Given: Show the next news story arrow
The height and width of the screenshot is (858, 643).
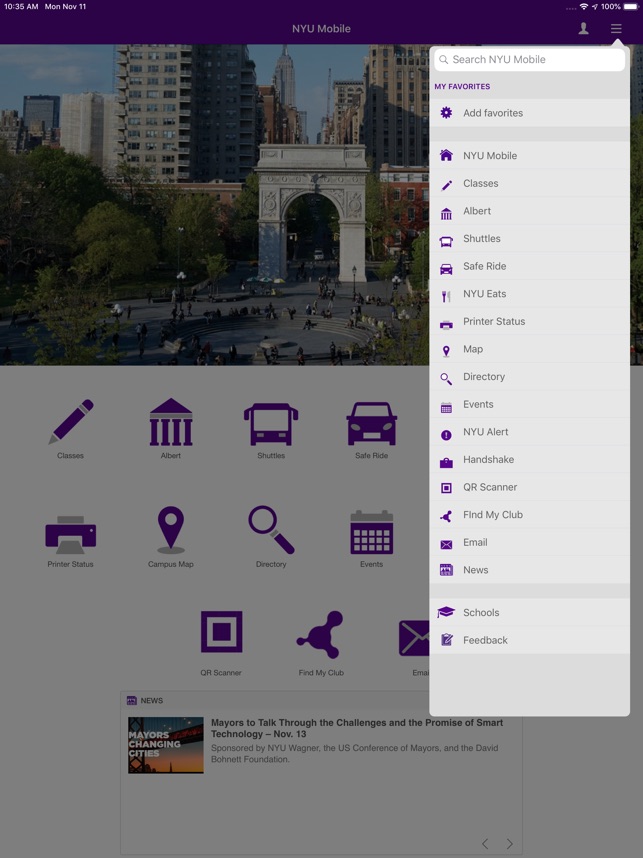Looking at the screenshot, I should click(x=509, y=843).
